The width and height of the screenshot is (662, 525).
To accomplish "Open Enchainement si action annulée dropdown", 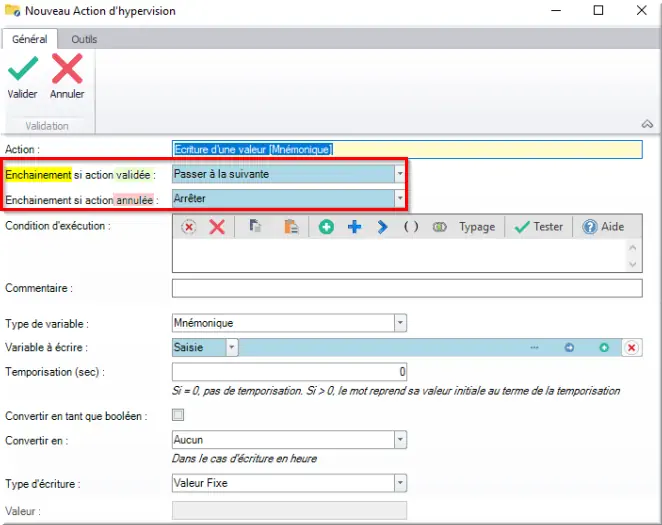I will point(399,198).
